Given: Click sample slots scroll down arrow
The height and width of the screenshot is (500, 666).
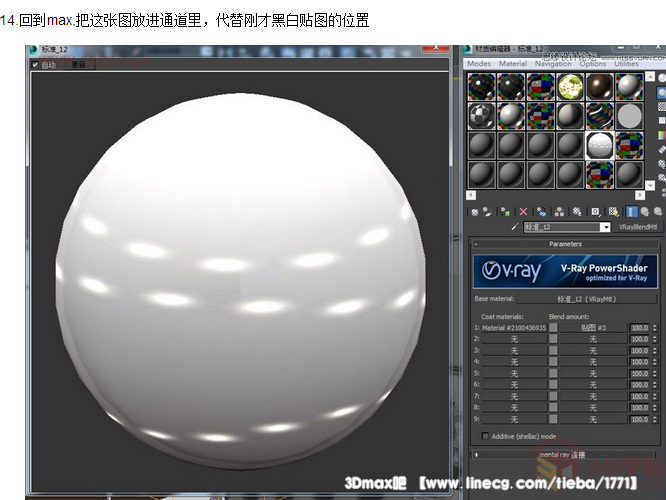Looking at the screenshot, I should pos(650,185).
